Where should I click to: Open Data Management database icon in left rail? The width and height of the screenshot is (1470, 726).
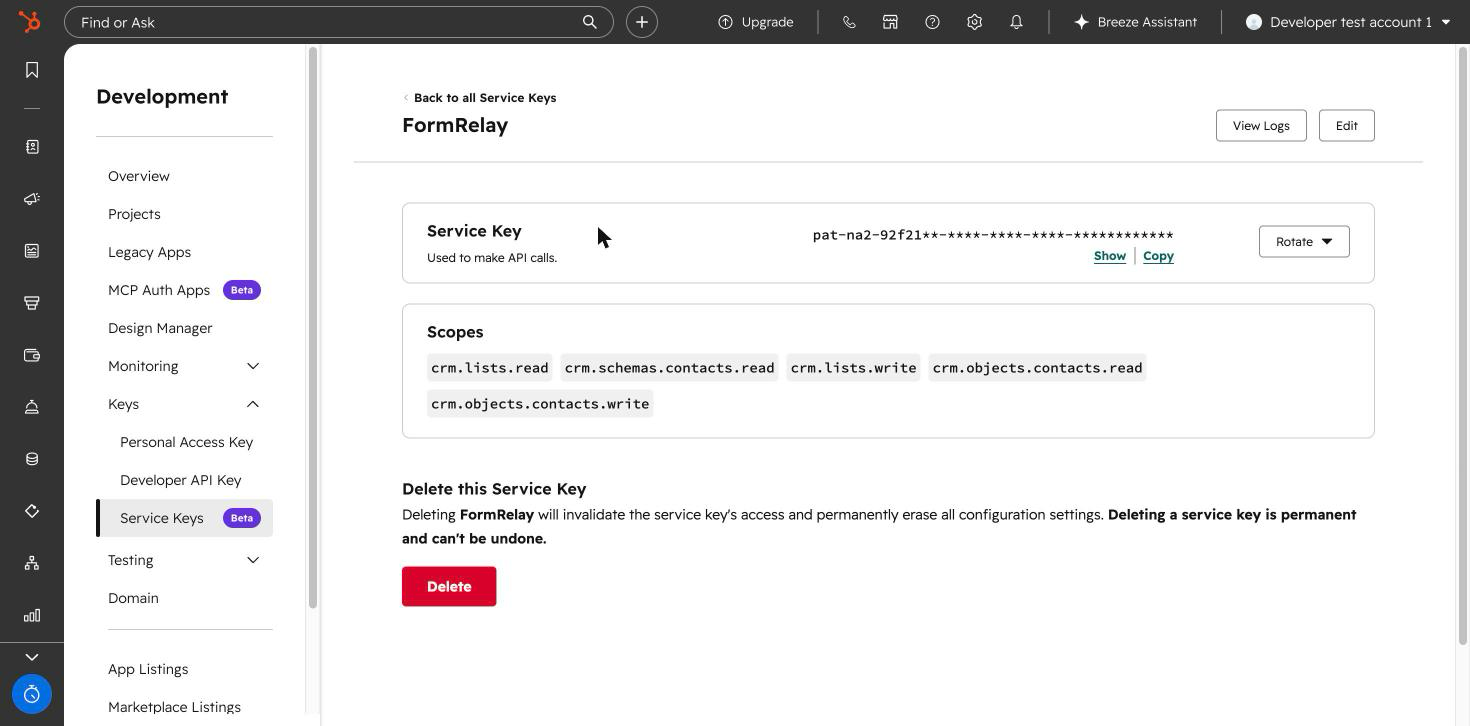32,459
